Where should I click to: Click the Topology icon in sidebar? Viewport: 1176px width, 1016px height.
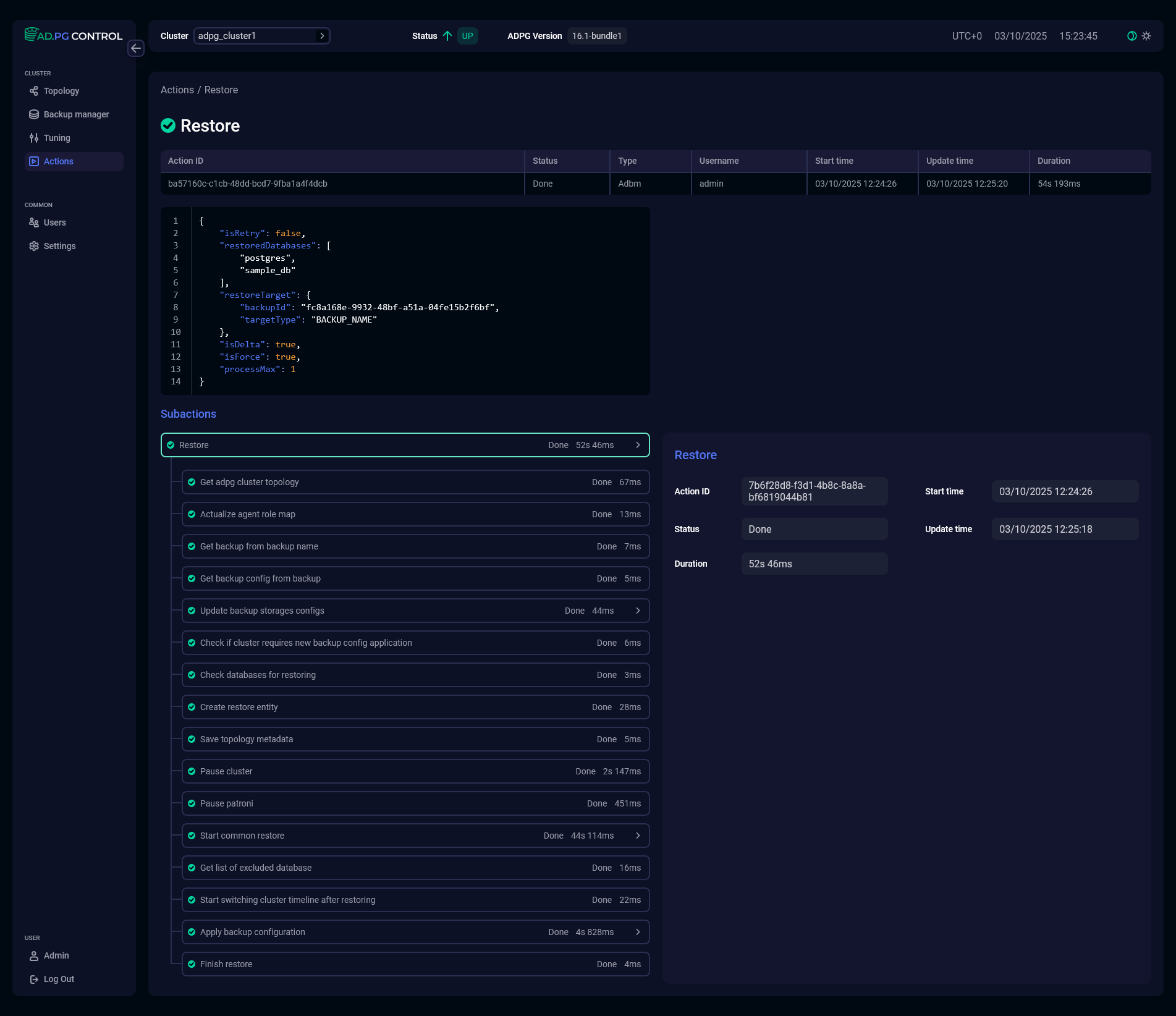[x=34, y=91]
